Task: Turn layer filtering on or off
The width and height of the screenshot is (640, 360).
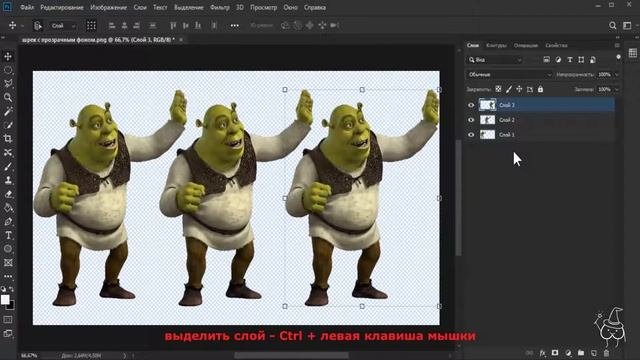Action: pyautogui.click(x=618, y=57)
